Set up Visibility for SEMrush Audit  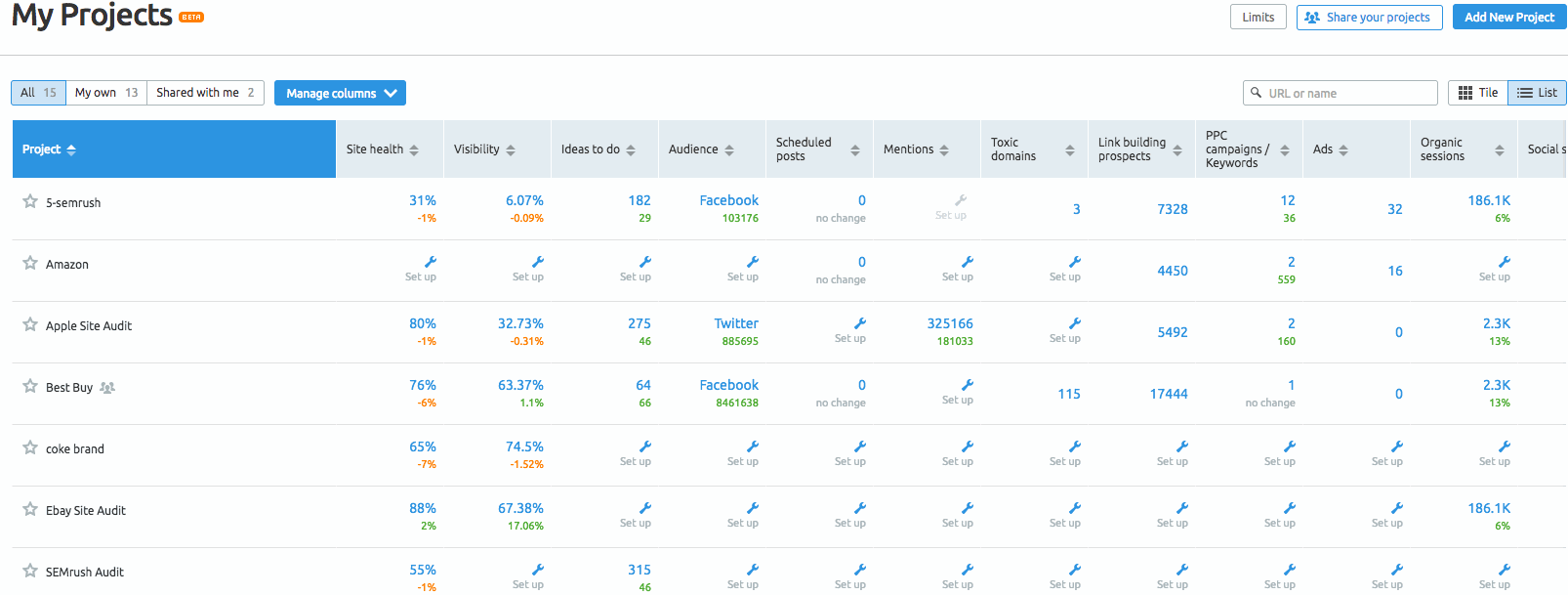point(529,576)
